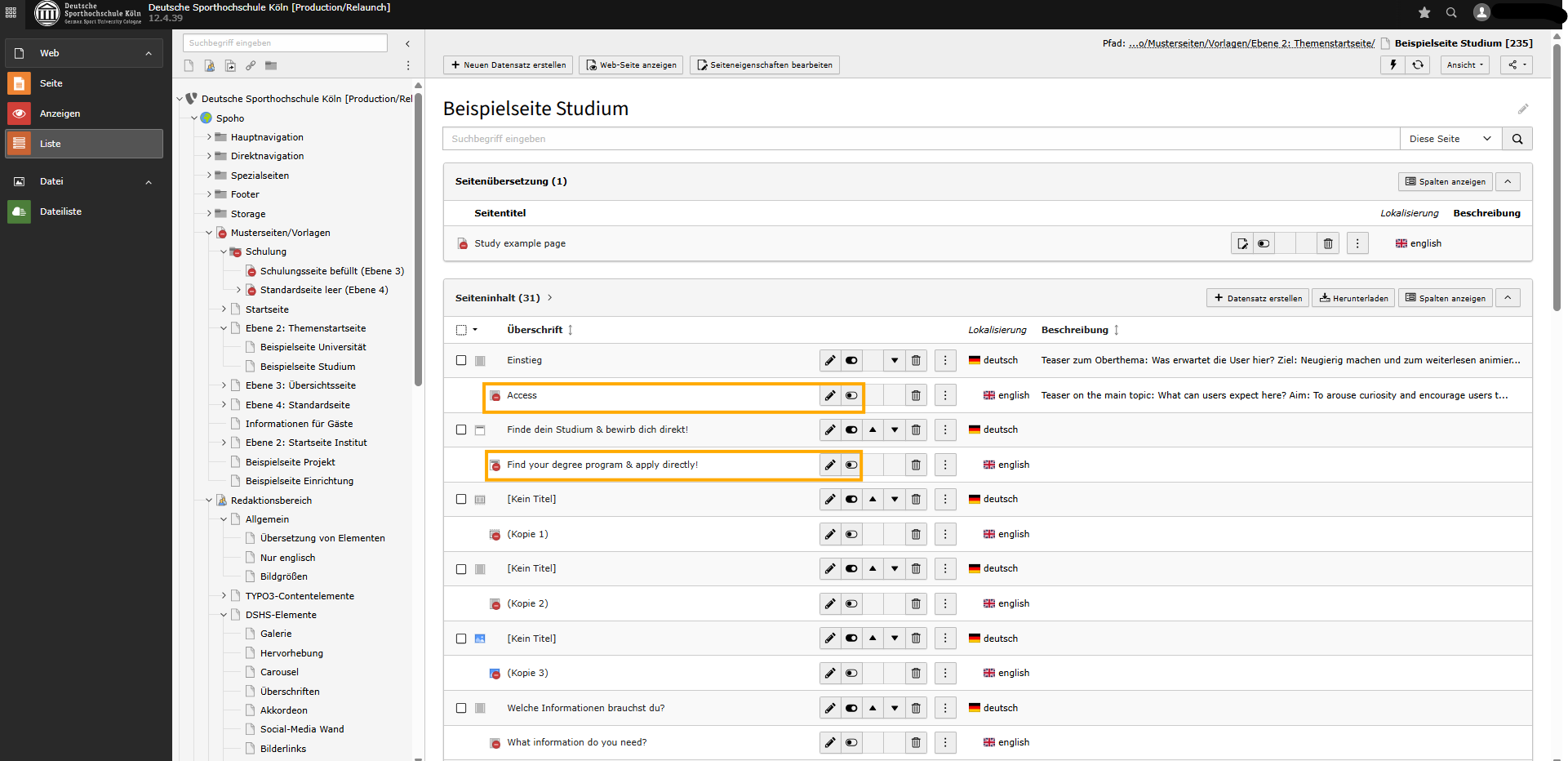Move 'Finde dein Studium' element up
Viewport: 1568px width, 761px height.
(x=873, y=430)
